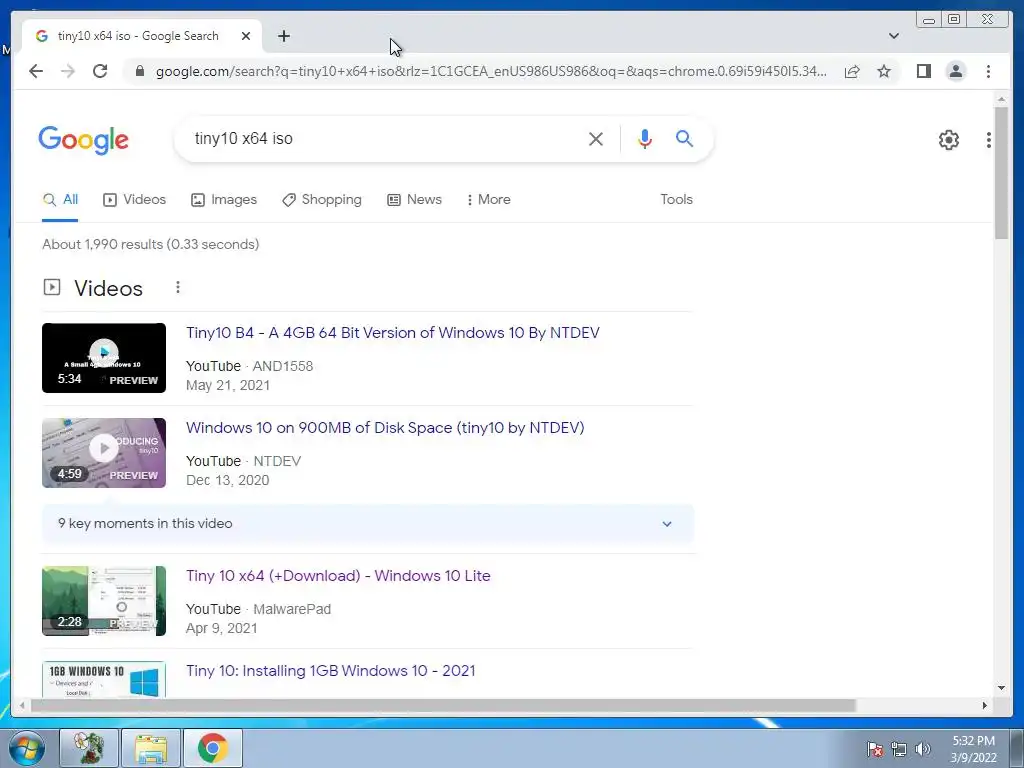This screenshot has width=1024, height=768.
Task: Open the flower-icon taskbar app
Action: coord(89,748)
